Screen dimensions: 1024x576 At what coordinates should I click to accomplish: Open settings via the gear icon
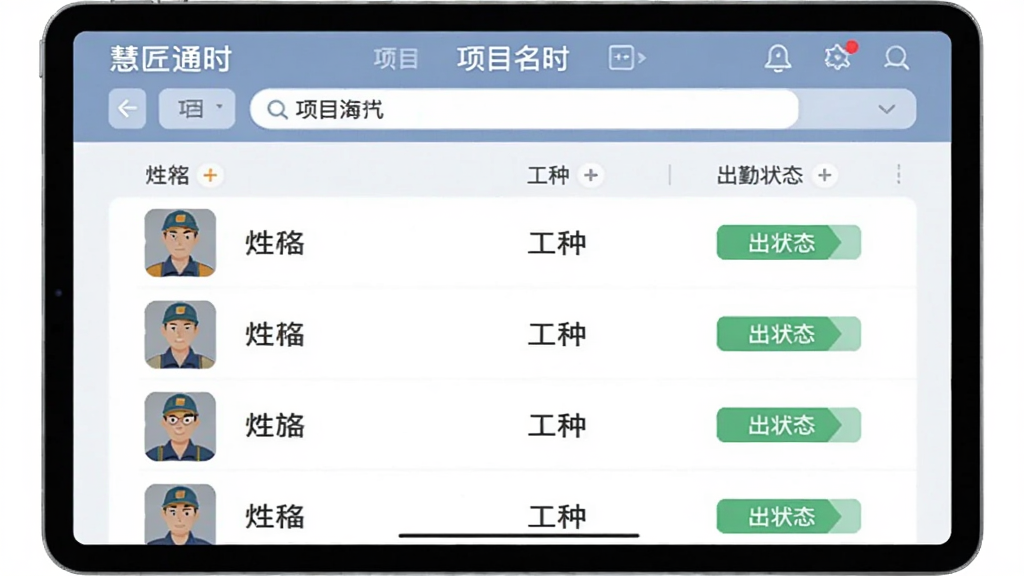838,57
